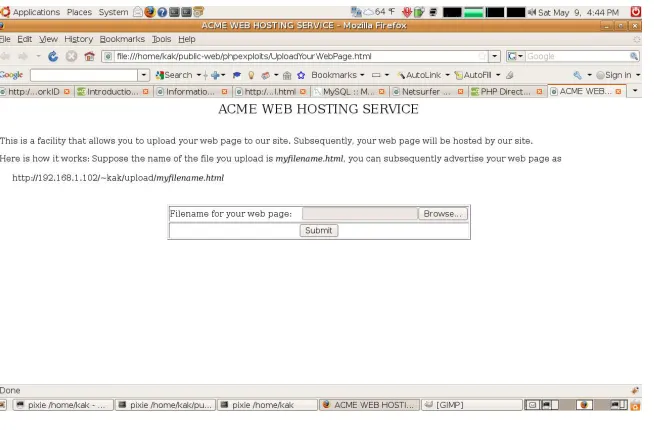Click the rectangle popup icon on Google Toolbar
This screenshot has height=430, width=654.
(376, 75)
